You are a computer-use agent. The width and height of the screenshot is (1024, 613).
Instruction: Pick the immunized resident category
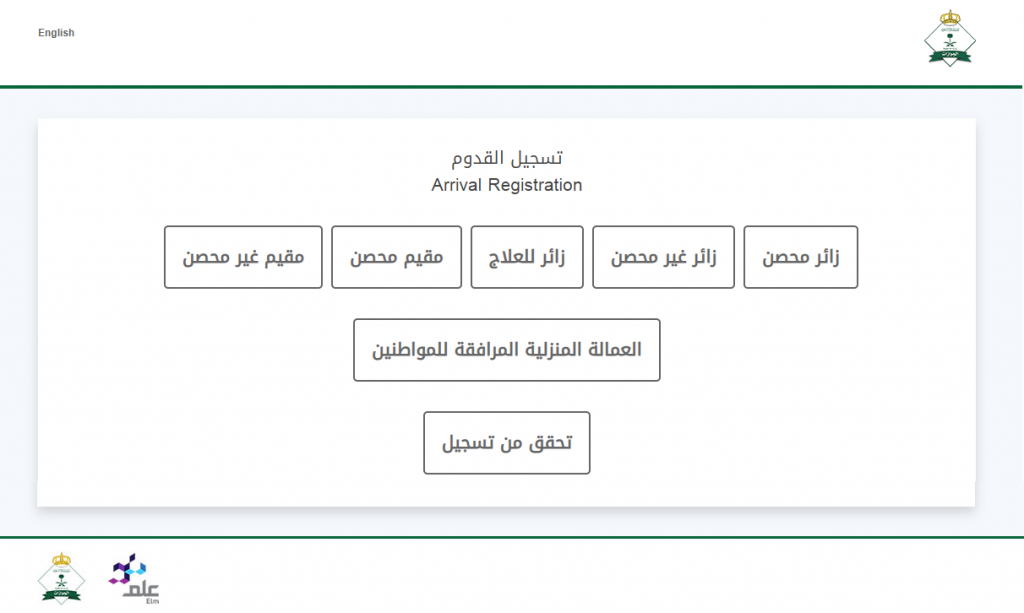pos(396,257)
